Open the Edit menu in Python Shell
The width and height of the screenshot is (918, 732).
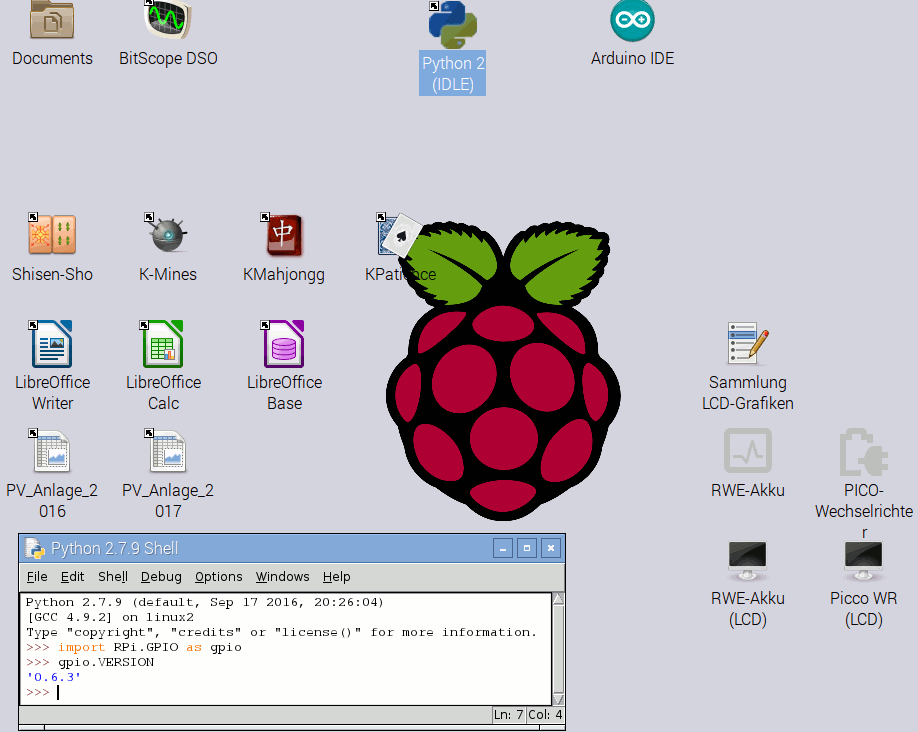pos(72,577)
